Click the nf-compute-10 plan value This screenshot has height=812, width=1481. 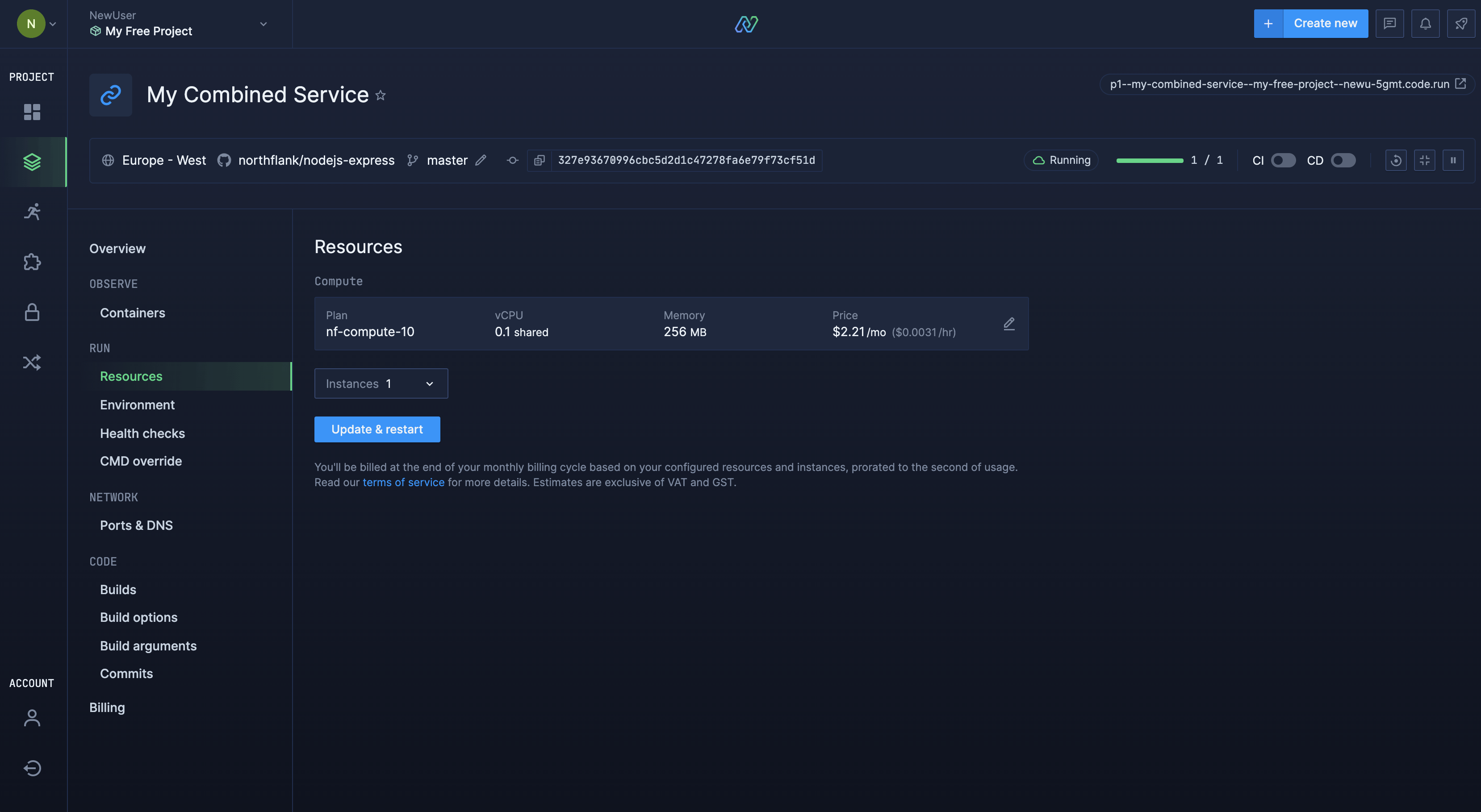pyautogui.click(x=370, y=332)
